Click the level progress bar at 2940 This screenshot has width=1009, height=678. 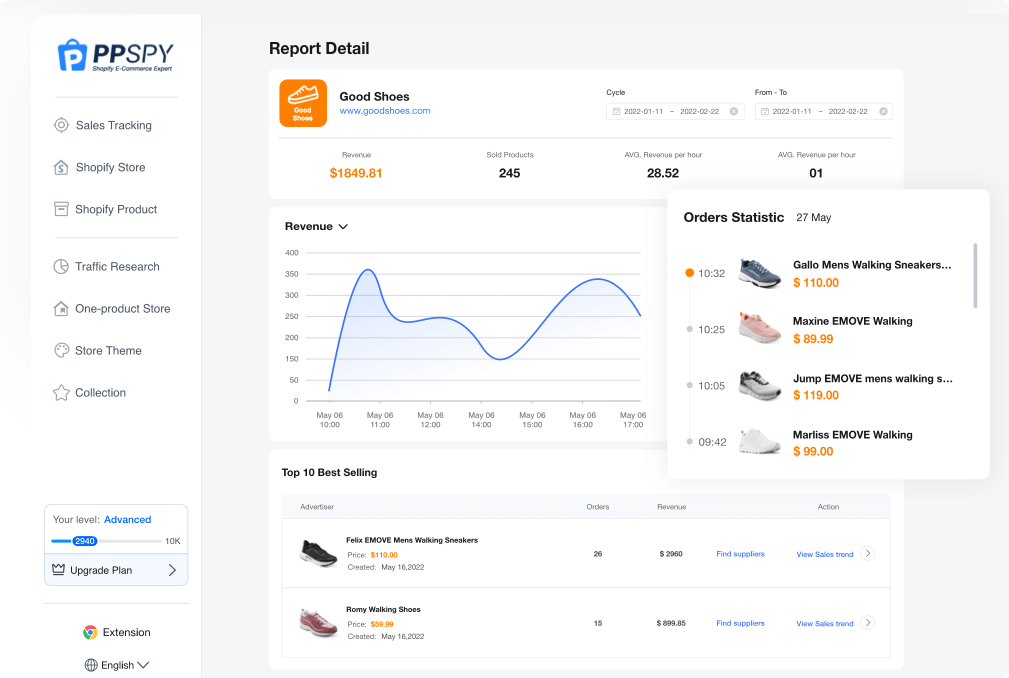click(x=85, y=541)
